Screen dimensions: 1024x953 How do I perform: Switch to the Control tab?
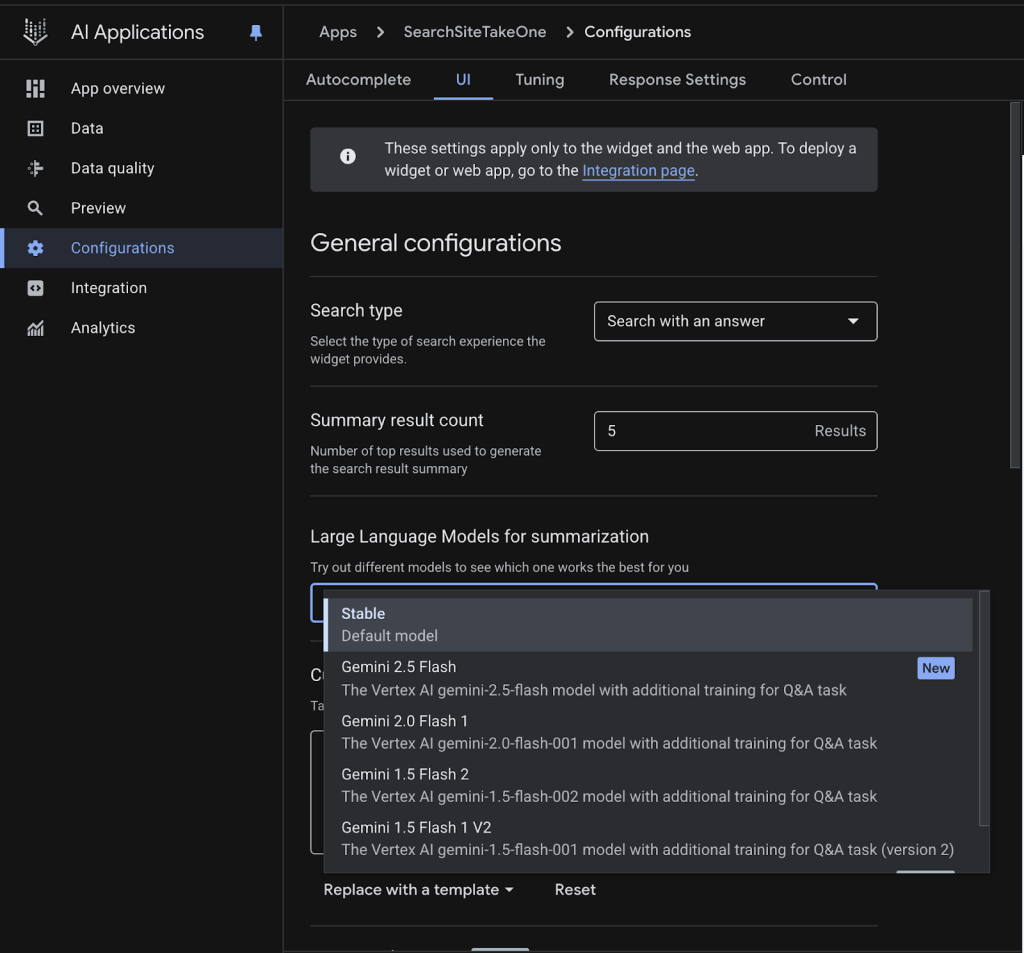[x=817, y=79]
